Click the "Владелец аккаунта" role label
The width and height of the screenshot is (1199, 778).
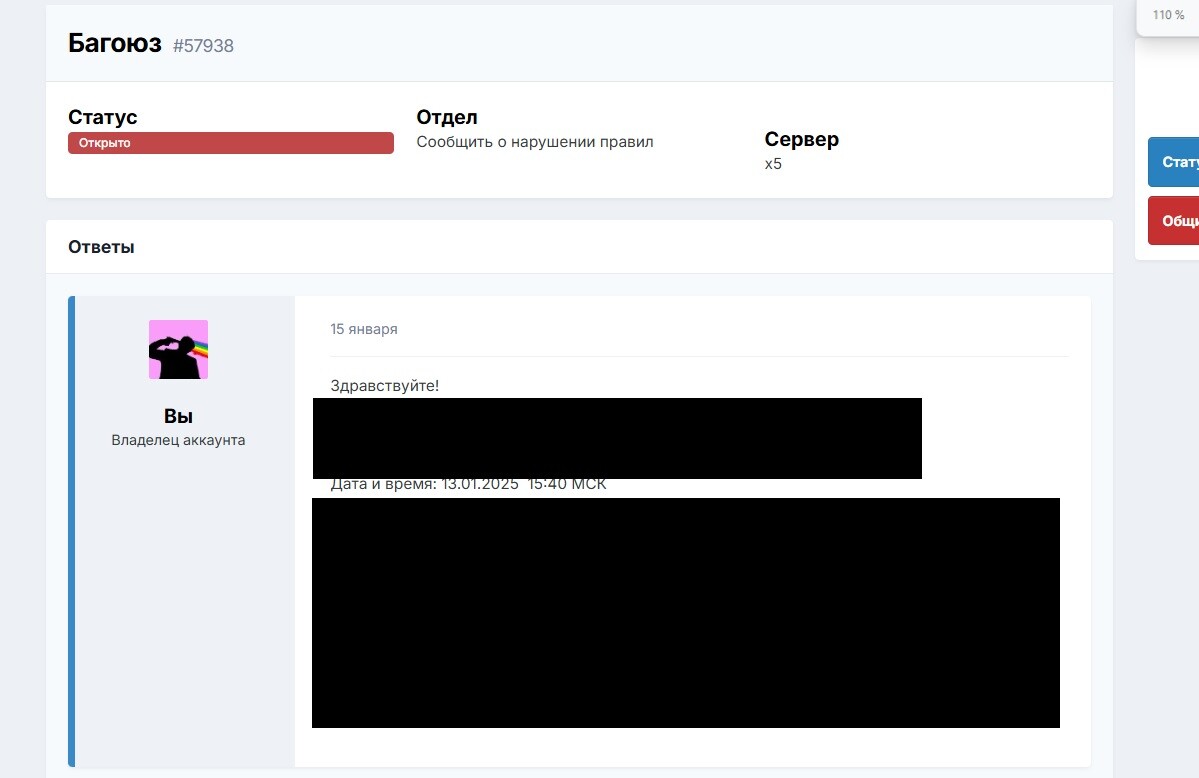pos(178,440)
